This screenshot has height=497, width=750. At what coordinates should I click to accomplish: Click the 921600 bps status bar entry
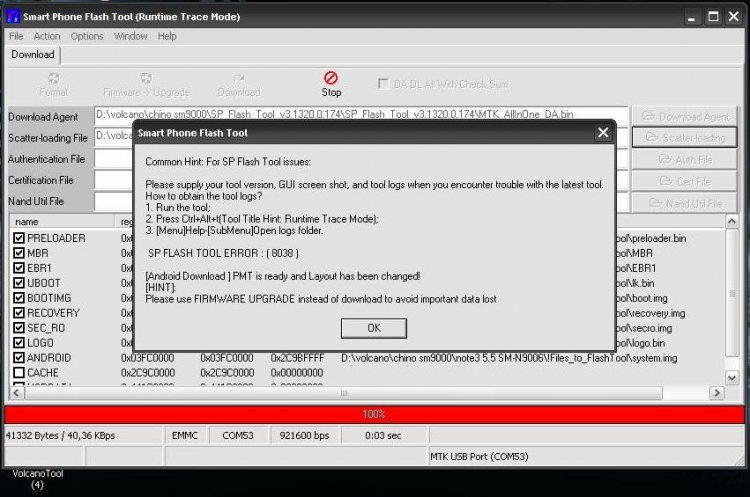coord(304,435)
